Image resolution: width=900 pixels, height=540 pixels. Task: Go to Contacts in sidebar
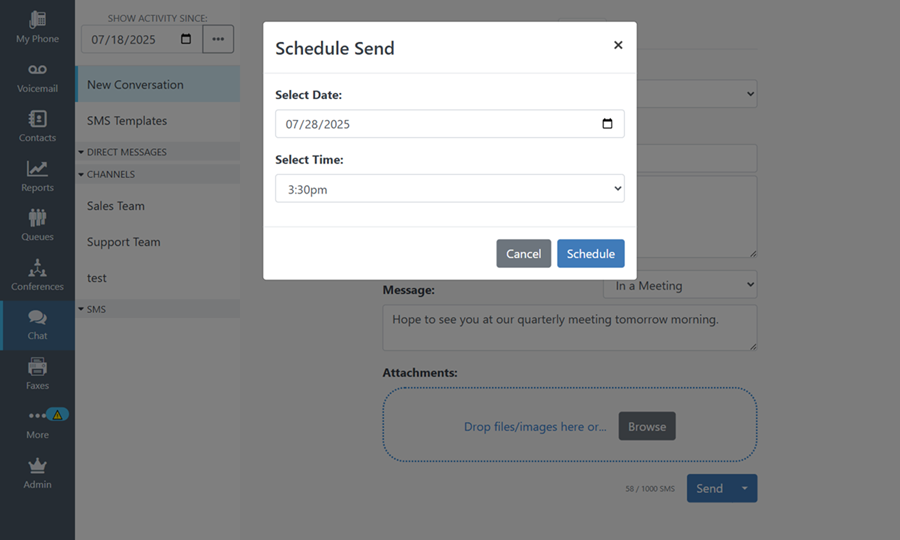pos(37,125)
